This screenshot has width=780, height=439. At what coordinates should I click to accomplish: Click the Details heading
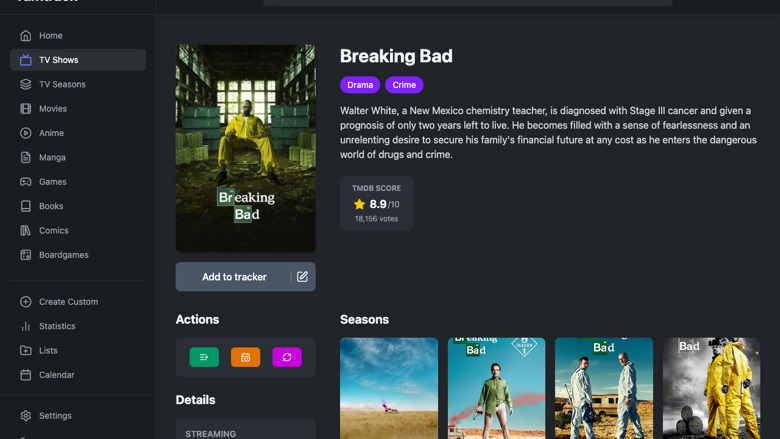[195, 400]
